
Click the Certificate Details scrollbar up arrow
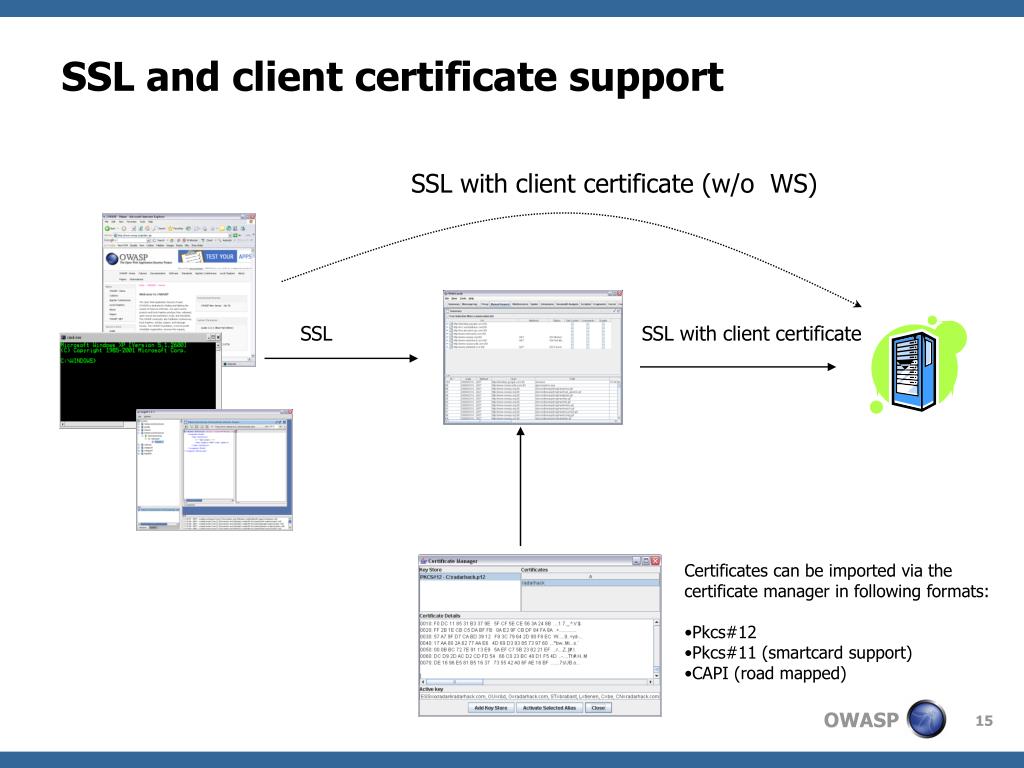(x=656, y=622)
